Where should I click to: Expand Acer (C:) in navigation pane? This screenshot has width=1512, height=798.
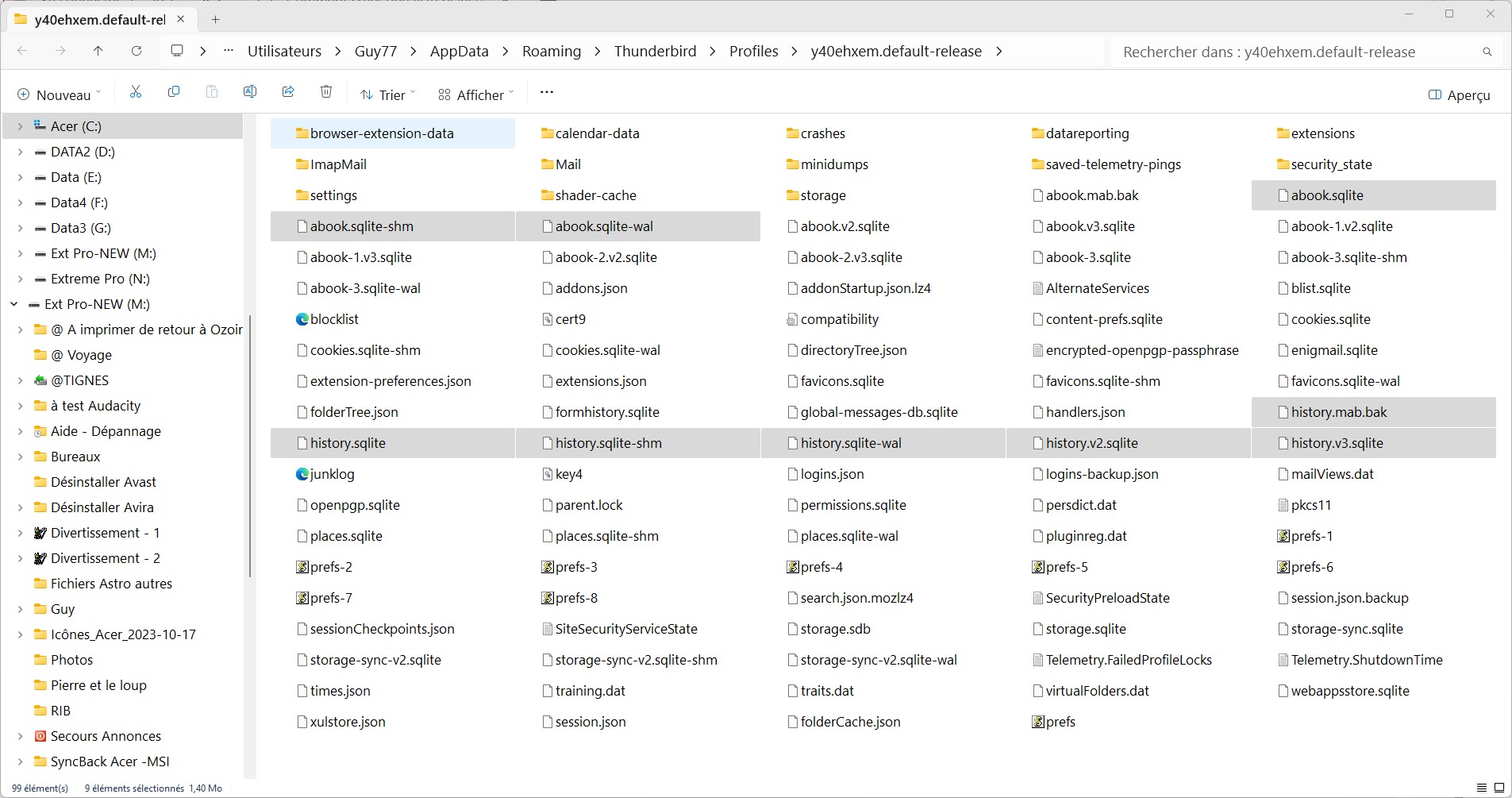[x=20, y=126]
